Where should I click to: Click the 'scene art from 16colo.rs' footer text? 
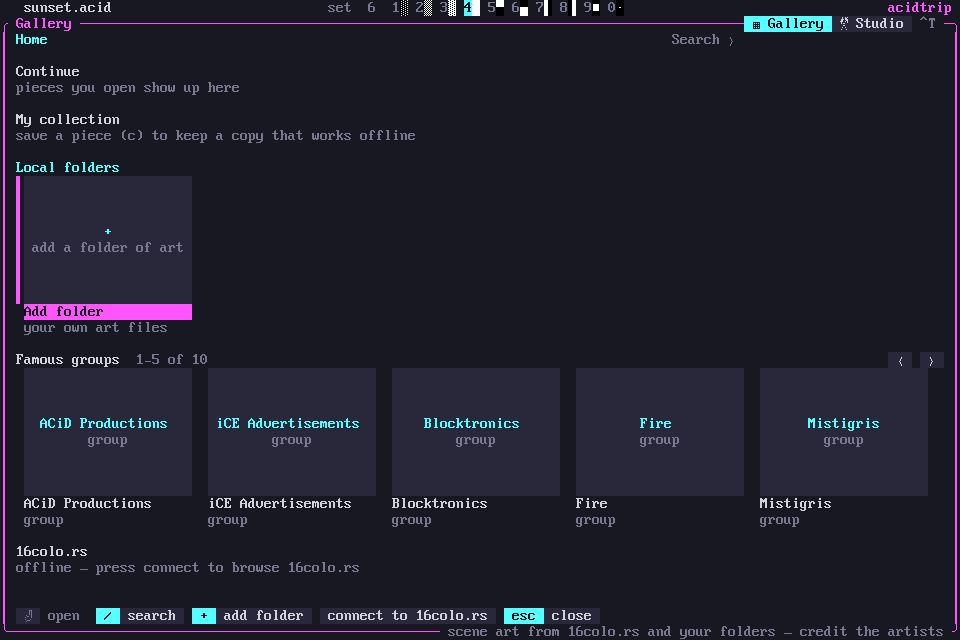pos(695,631)
